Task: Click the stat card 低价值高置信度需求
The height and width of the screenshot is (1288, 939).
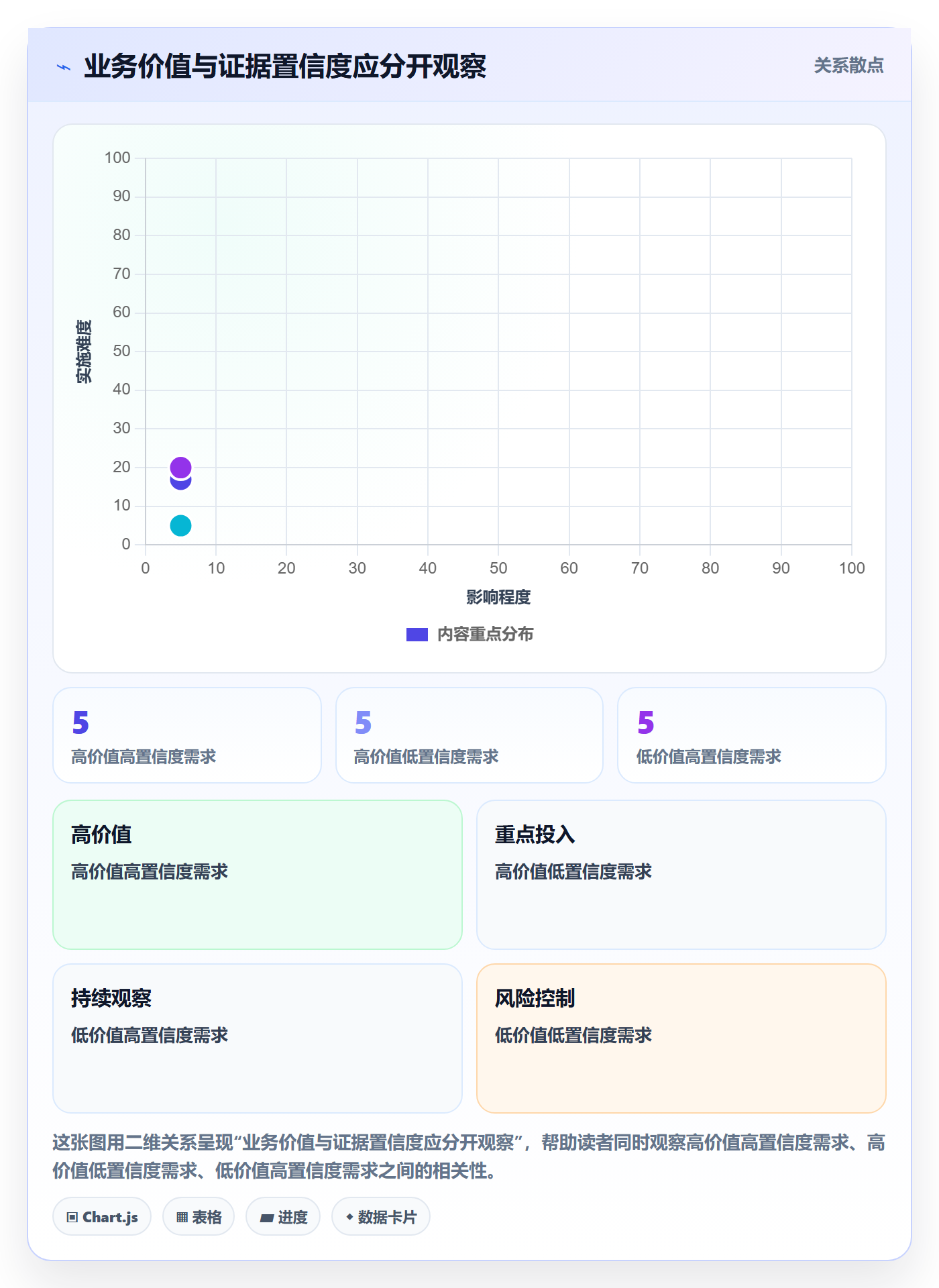Action: pos(752,735)
